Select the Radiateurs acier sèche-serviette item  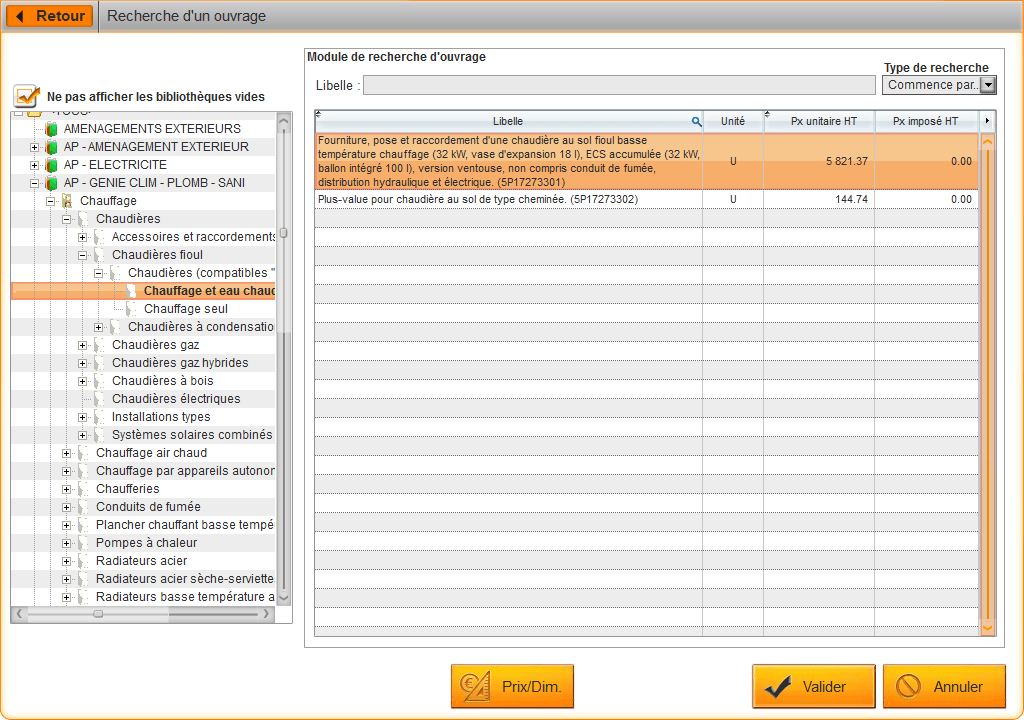(185, 579)
